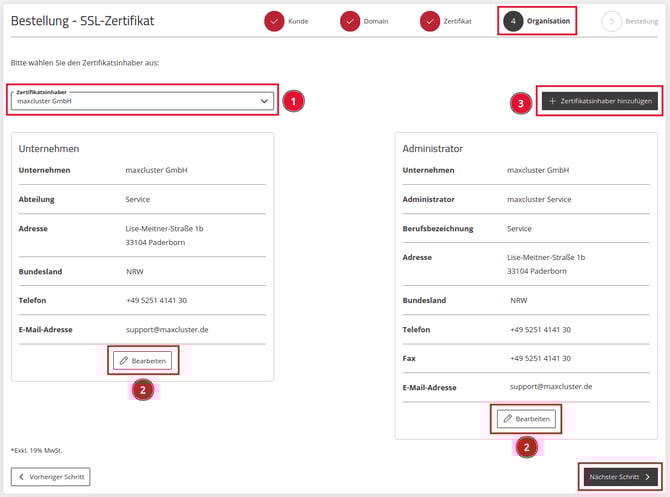The image size is (670, 497).
Task: Click red badge 1 beside the dropdown
Action: pyautogui.click(x=291, y=101)
